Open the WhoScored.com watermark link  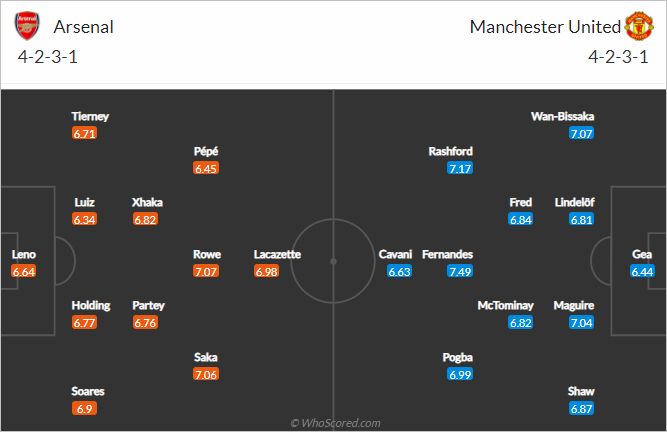(335, 423)
